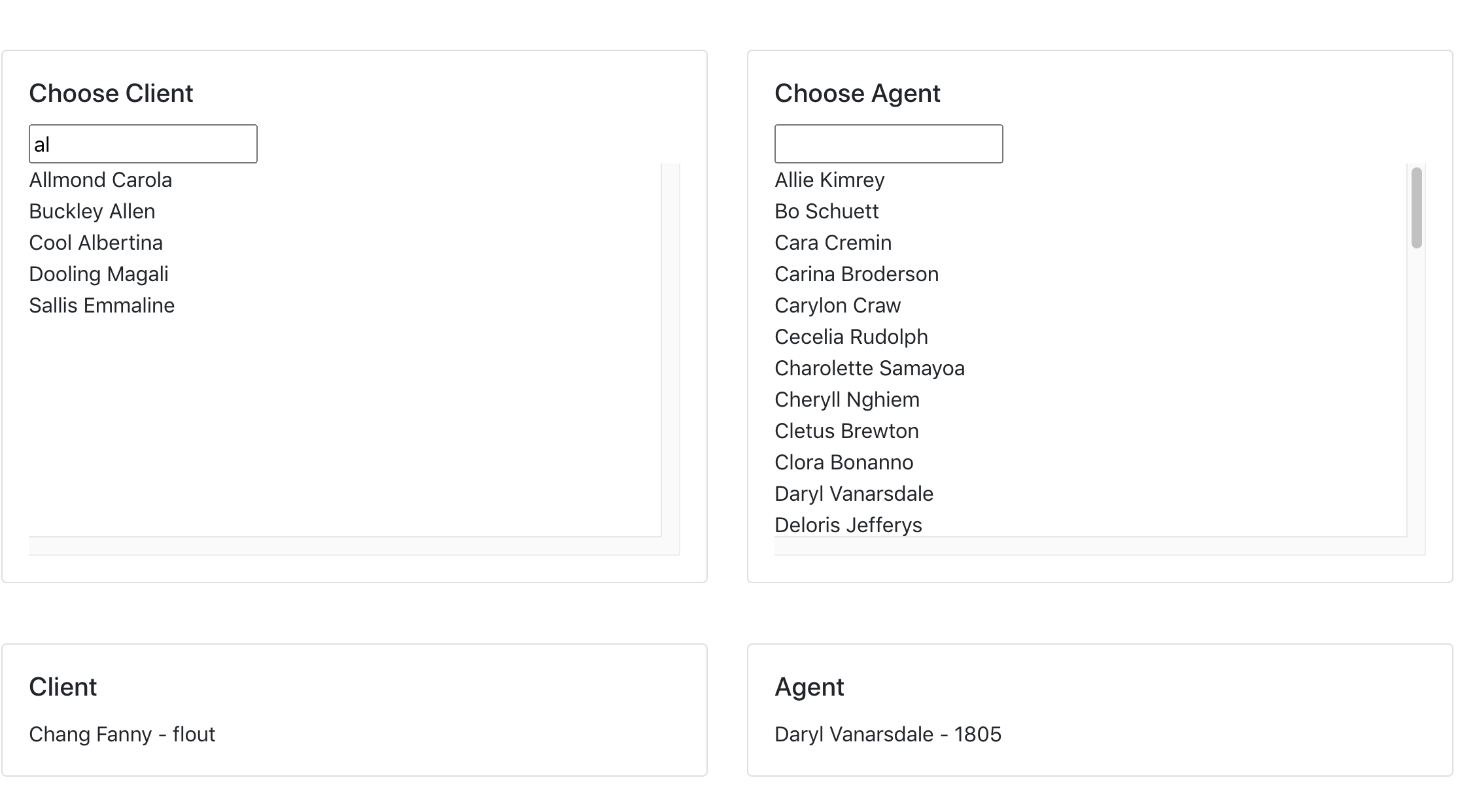1477x812 pixels.
Task: Select agent Daryl Vanarsdale in list
Action: pyautogui.click(x=854, y=494)
